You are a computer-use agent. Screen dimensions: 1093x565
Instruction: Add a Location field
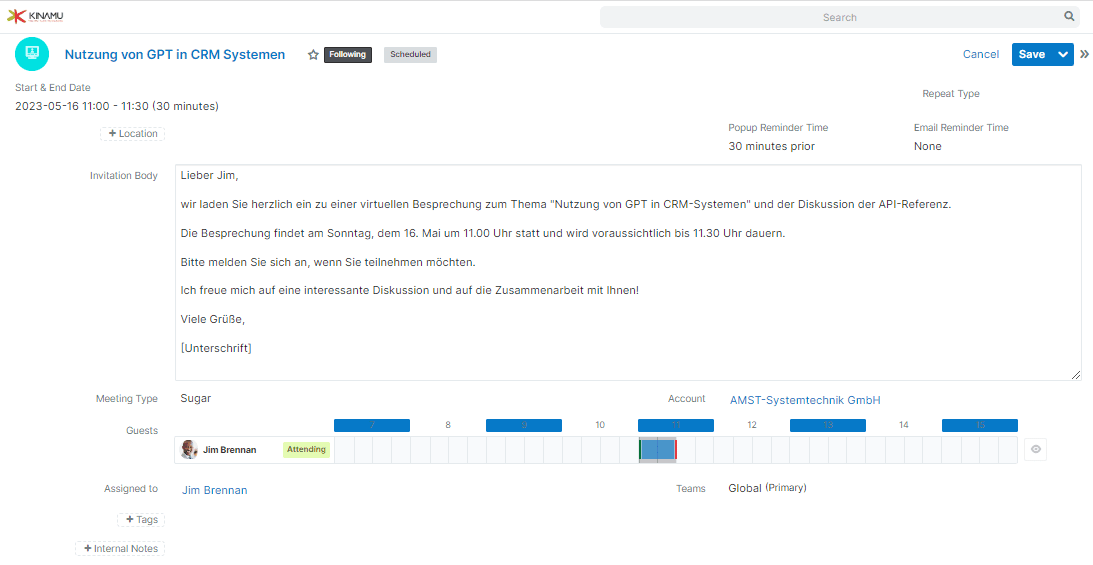pyautogui.click(x=132, y=133)
